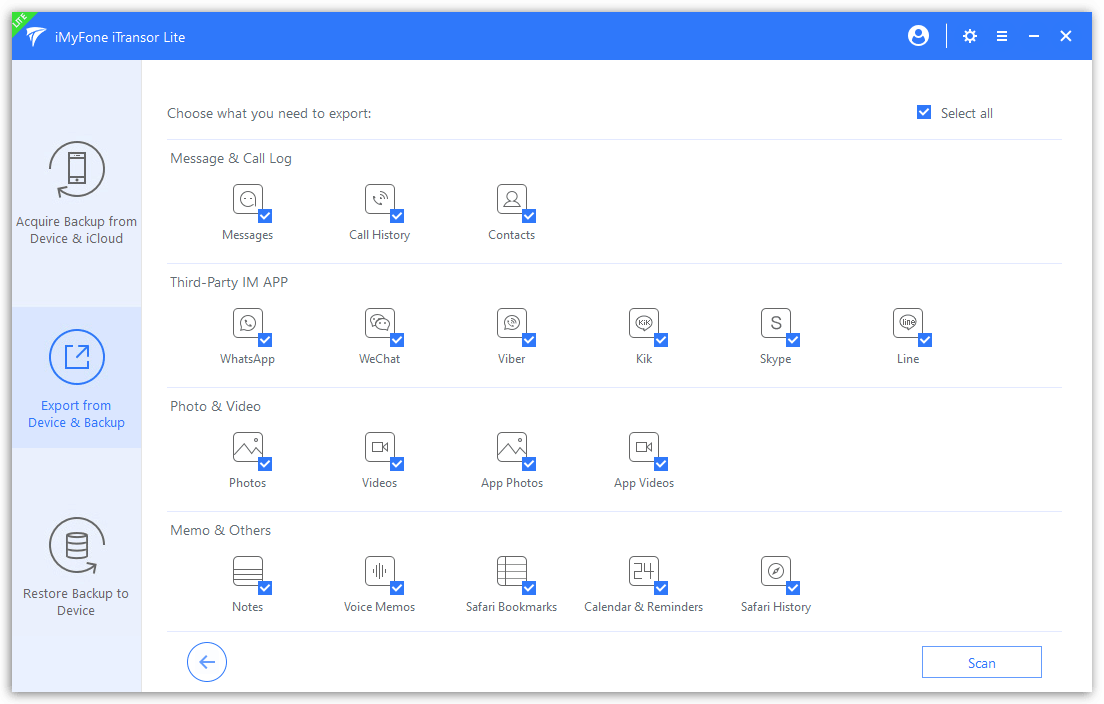Select the Export from Device & Backup tab

click(x=77, y=378)
